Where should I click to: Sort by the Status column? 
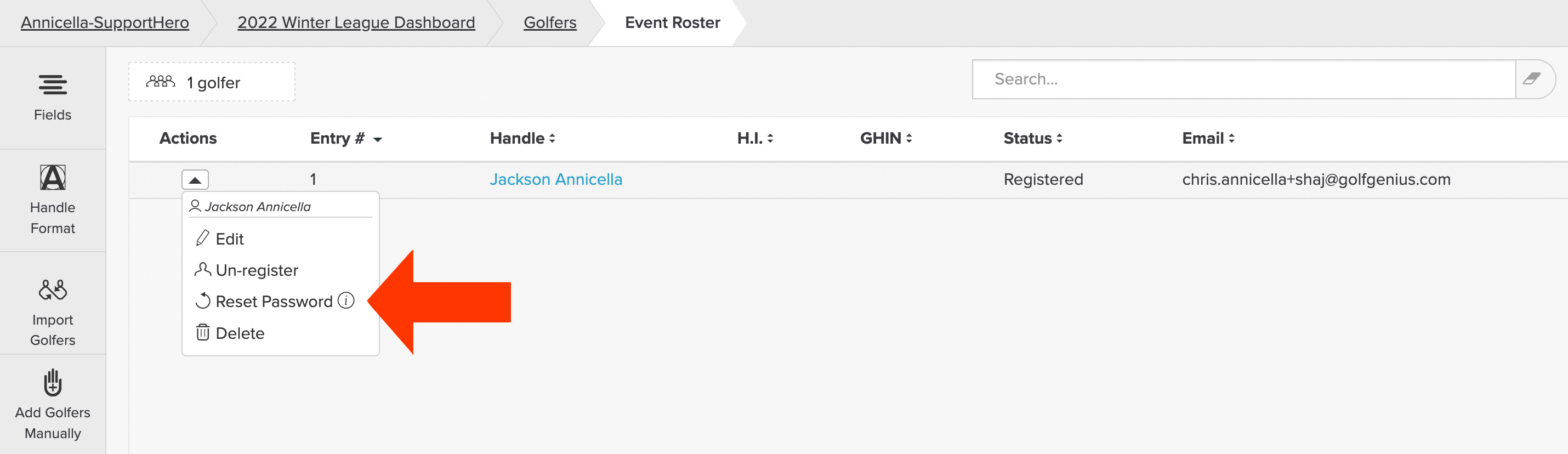pos(1032,139)
